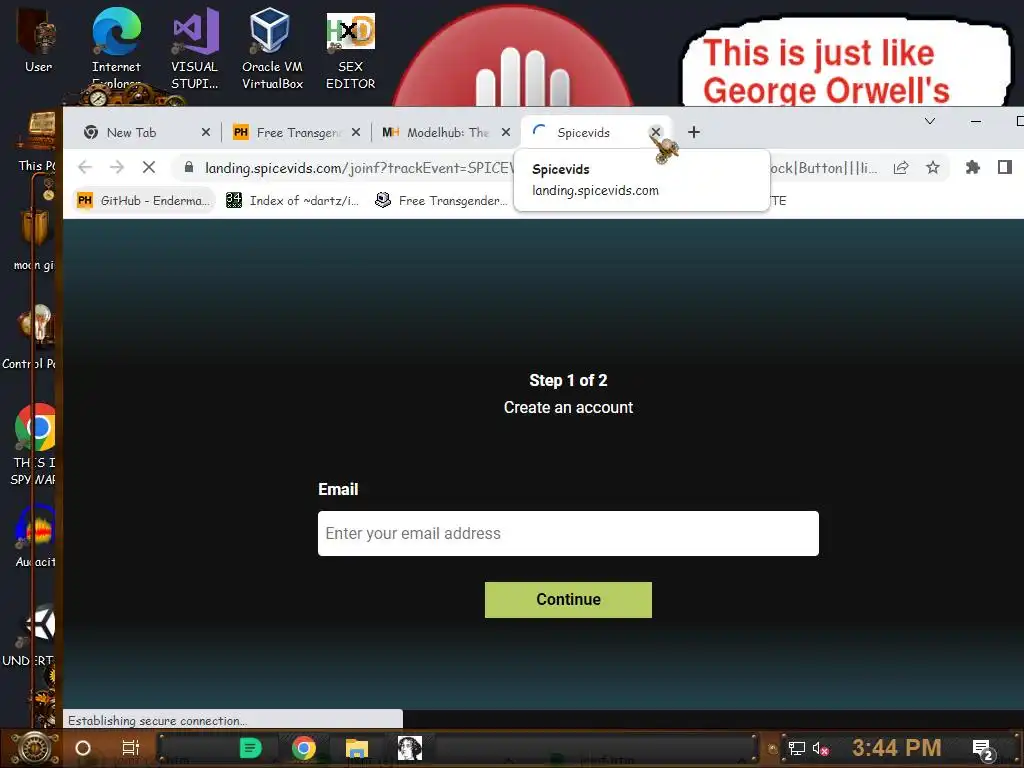The width and height of the screenshot is (1024, 768).
Task: Open the notification center icon
Action: (x=983, y=750)
